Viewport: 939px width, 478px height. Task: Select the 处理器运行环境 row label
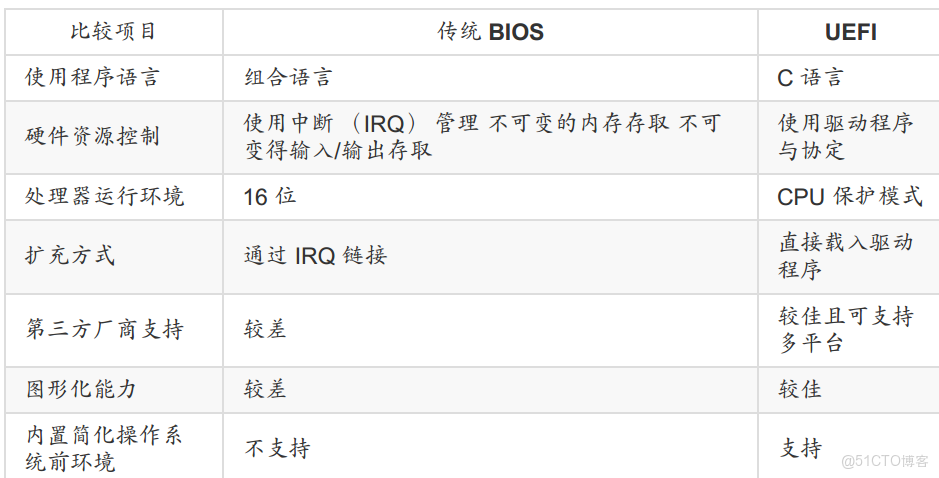pos(105,196)
